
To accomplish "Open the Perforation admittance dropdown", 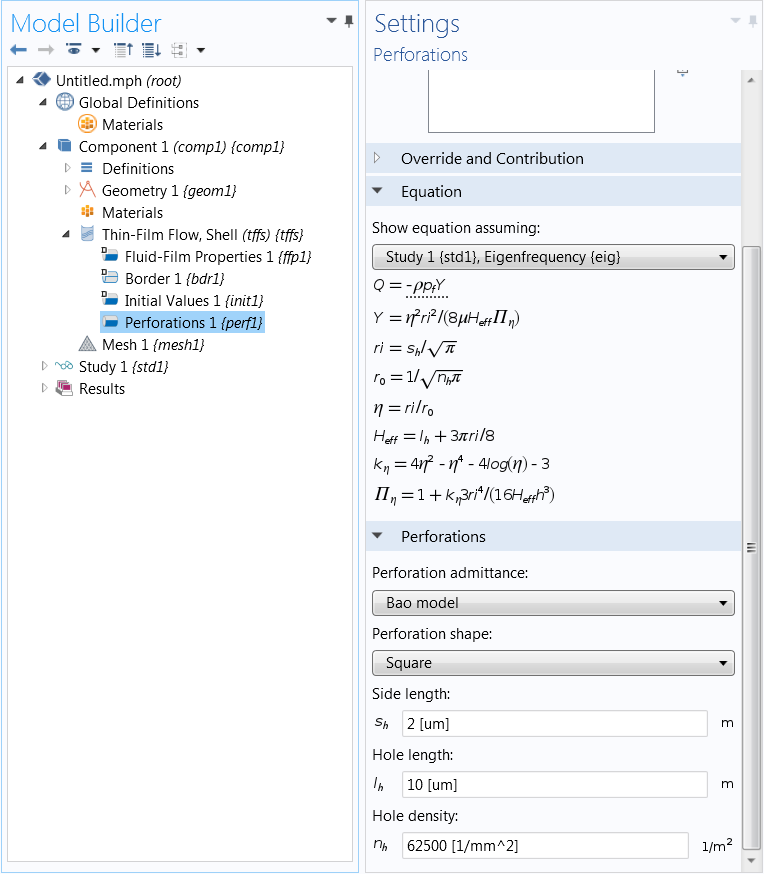I will (553, 603).
